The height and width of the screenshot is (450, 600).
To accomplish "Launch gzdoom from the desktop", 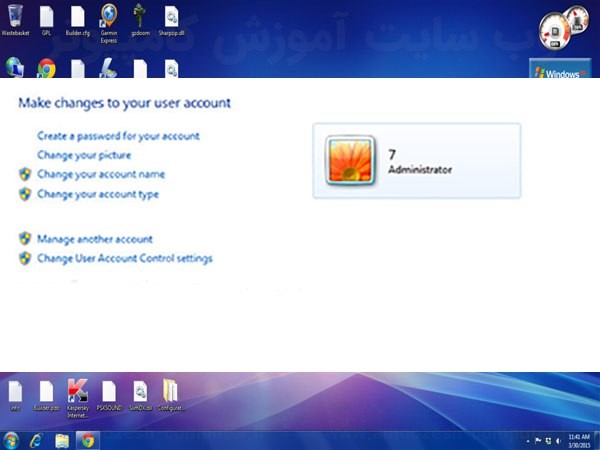I will pyautogui.click(x=139, y=17).
